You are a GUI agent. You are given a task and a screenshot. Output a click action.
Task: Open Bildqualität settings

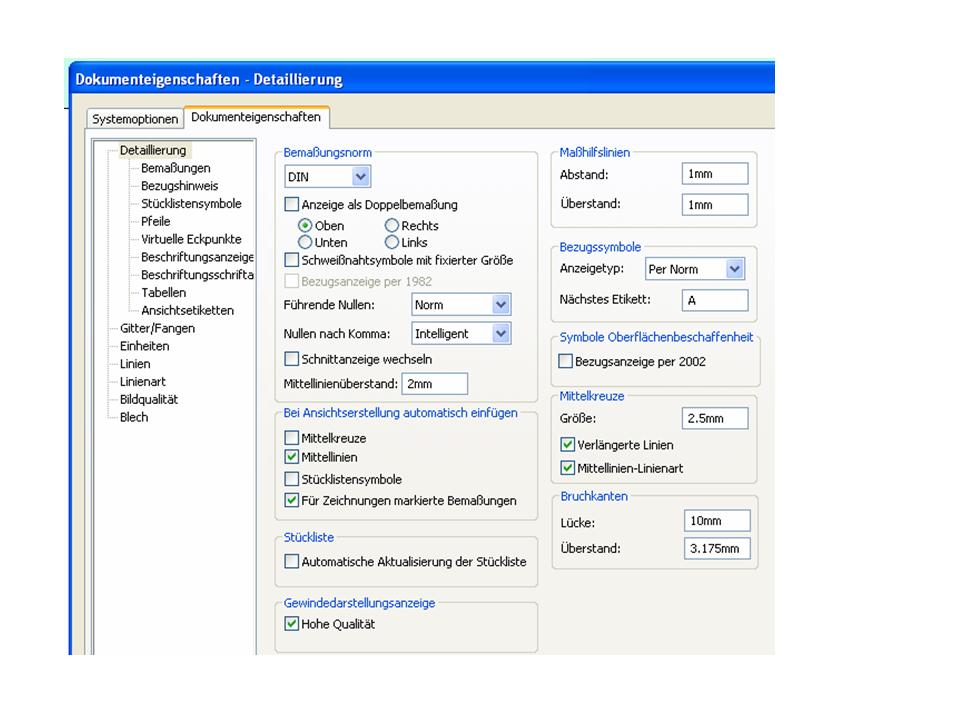point(149,399)
